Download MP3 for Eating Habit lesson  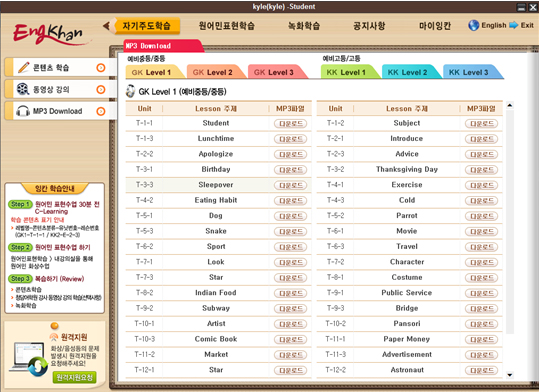291,201
